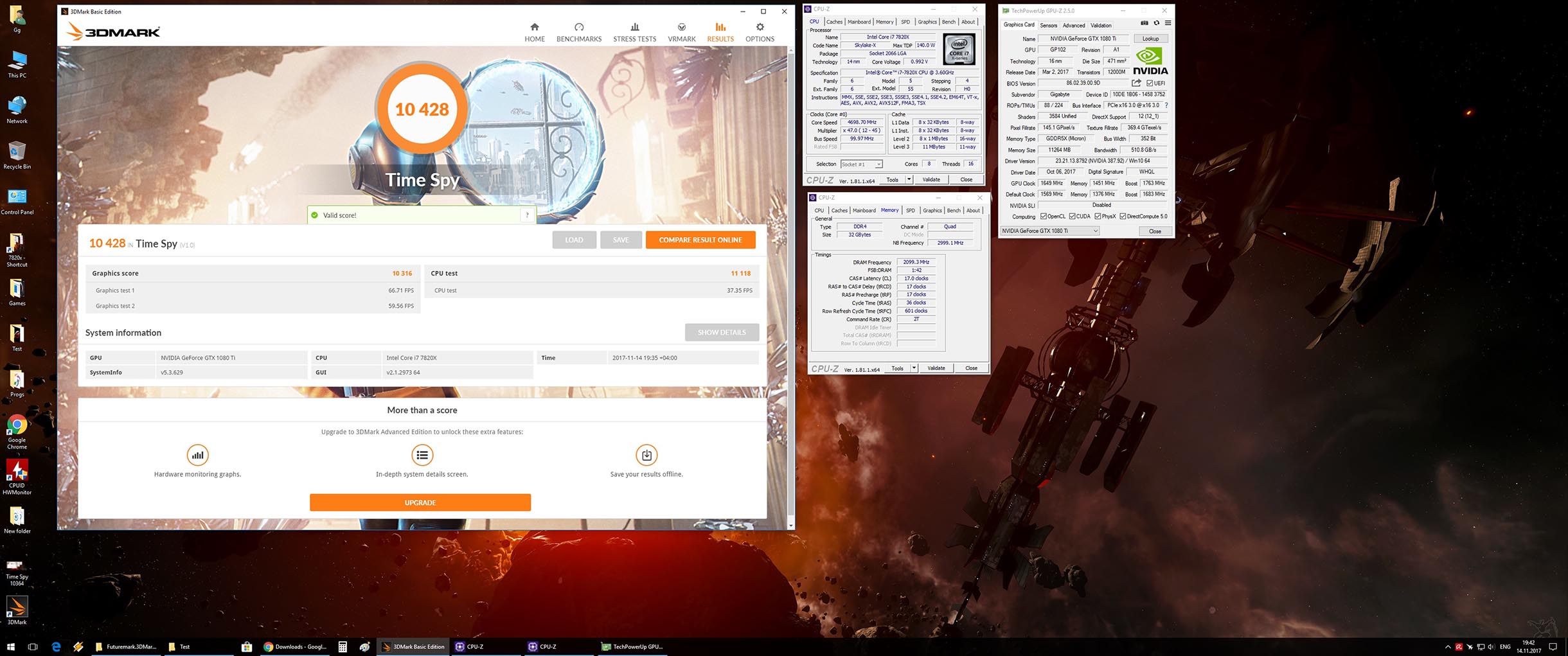
Task: Expand the Tools dropdown arrow in upper CPU-Z
Action: point(909,180)
